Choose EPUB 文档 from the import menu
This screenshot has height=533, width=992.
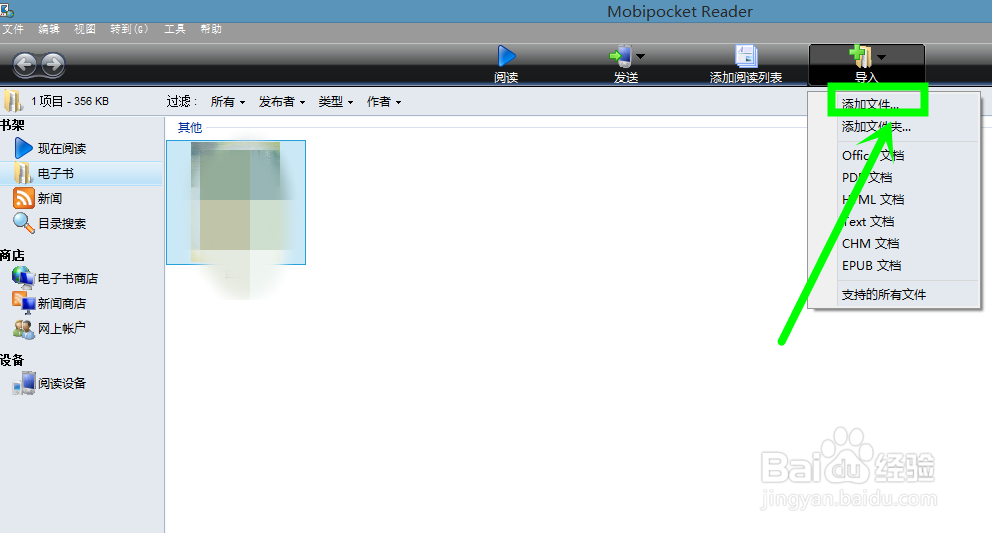coord(872,266)
